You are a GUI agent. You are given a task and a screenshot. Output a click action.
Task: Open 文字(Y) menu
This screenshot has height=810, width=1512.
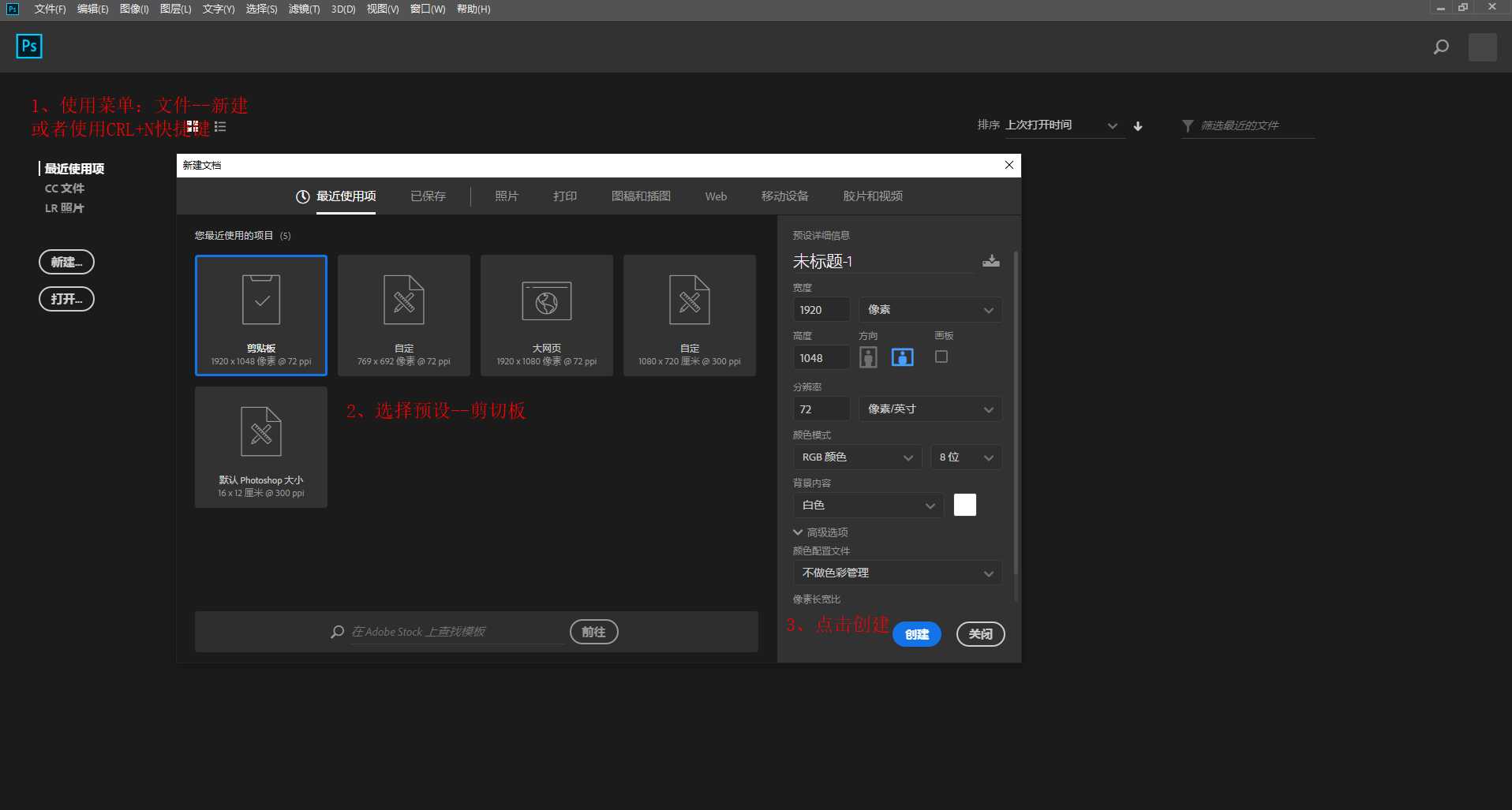(219, 9)
